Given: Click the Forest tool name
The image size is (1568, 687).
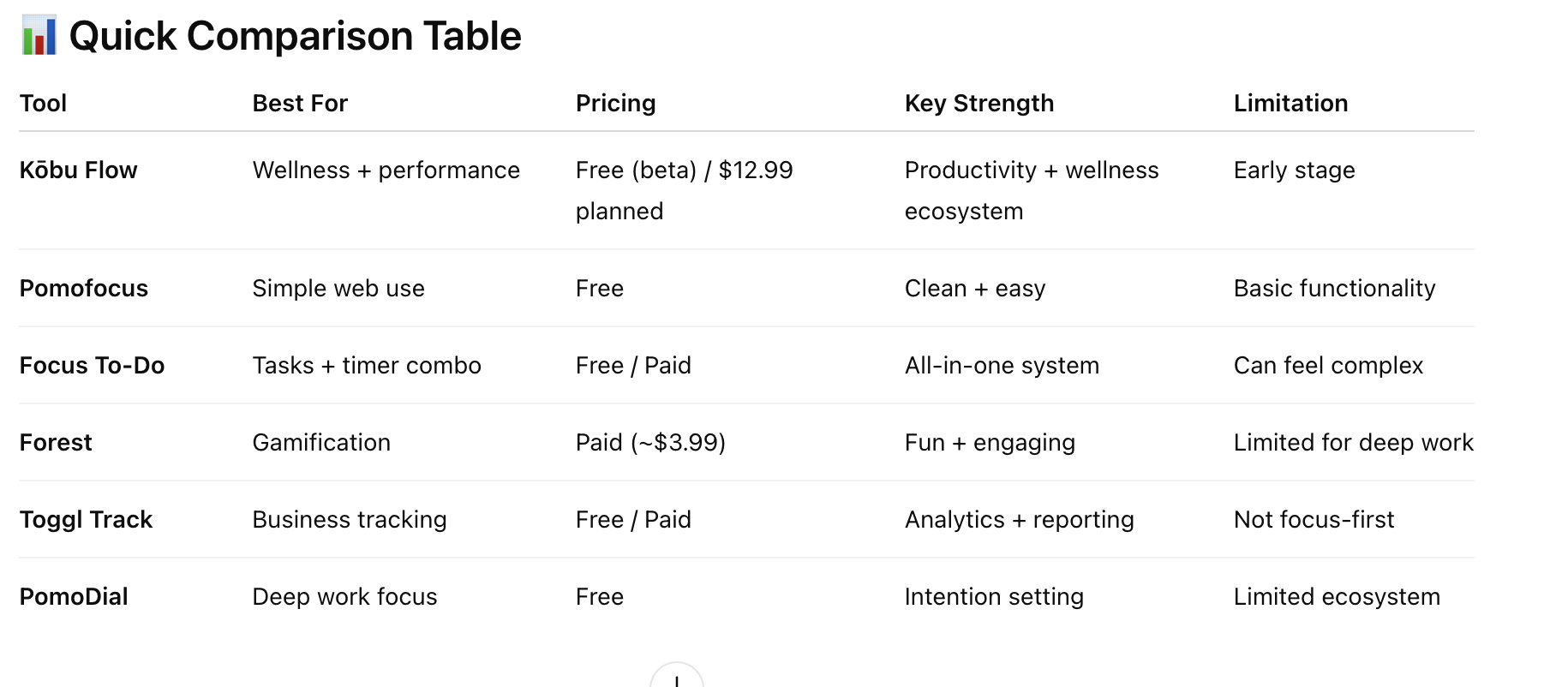Looking at the screenshot, I should click(56, 443).
